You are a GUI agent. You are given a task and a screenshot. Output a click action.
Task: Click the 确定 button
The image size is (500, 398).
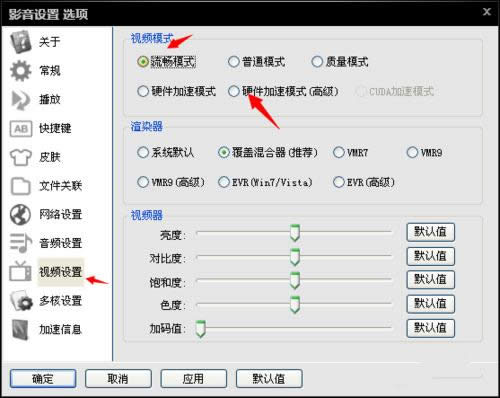click(x=43, y=378)
